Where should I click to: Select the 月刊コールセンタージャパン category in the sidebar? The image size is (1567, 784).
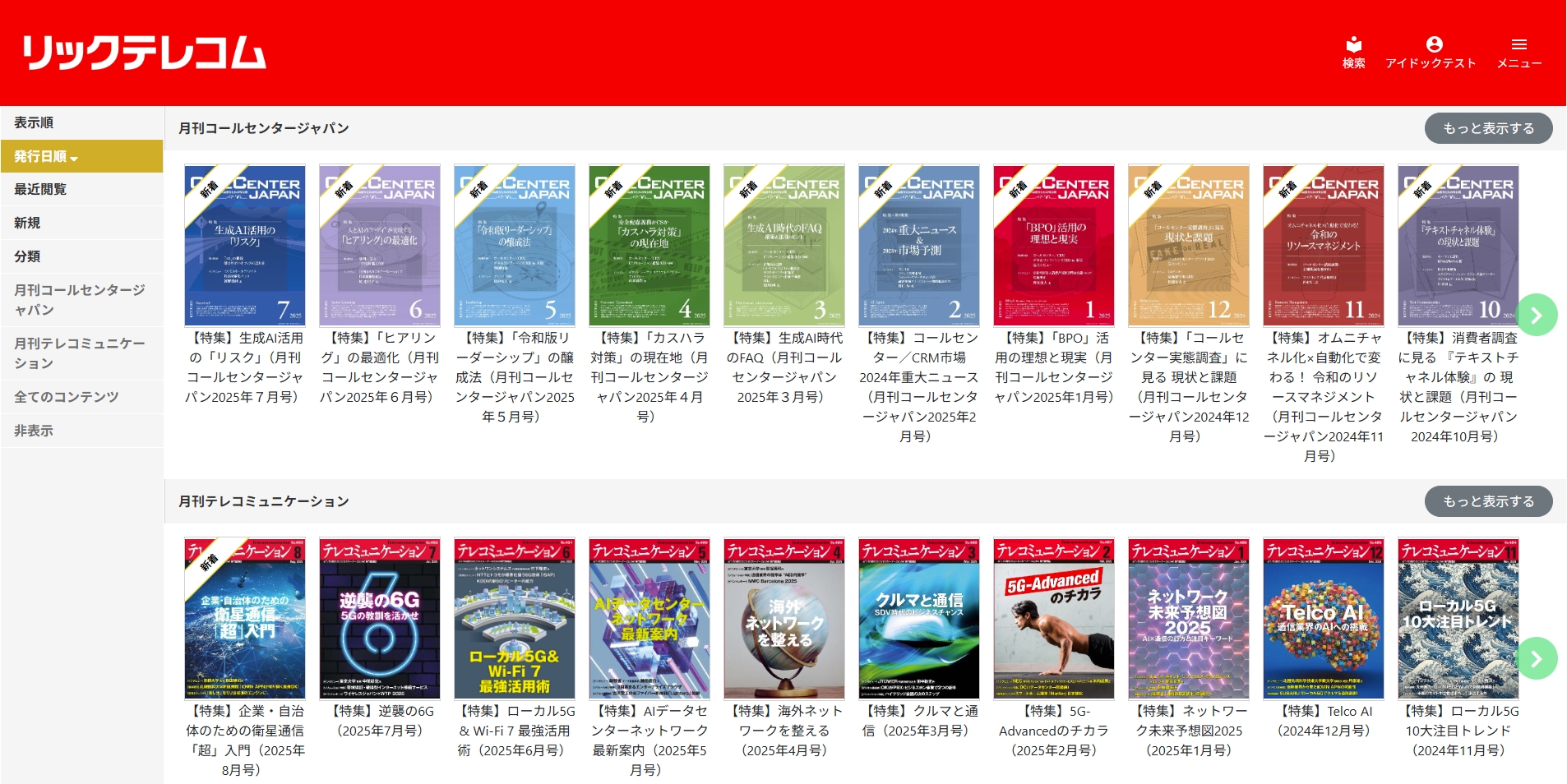[81, 300]
